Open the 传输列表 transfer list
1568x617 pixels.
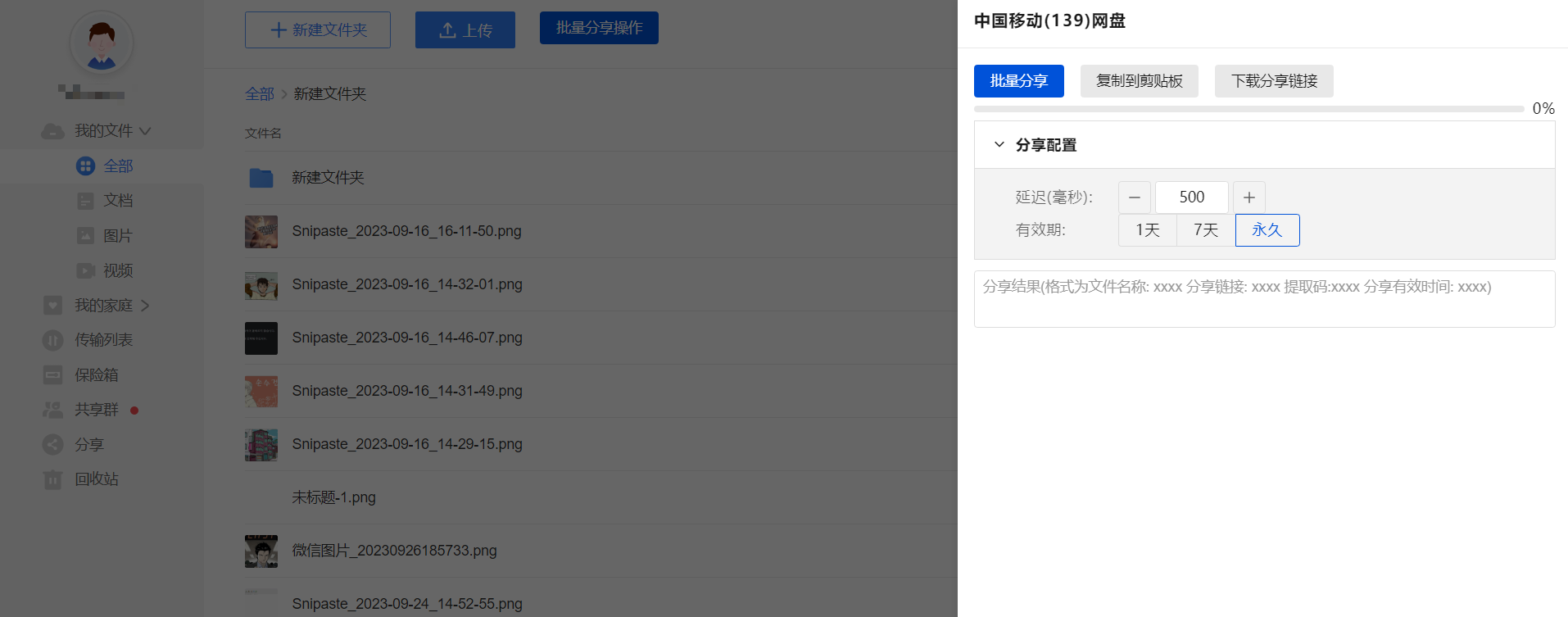point(103,340)
